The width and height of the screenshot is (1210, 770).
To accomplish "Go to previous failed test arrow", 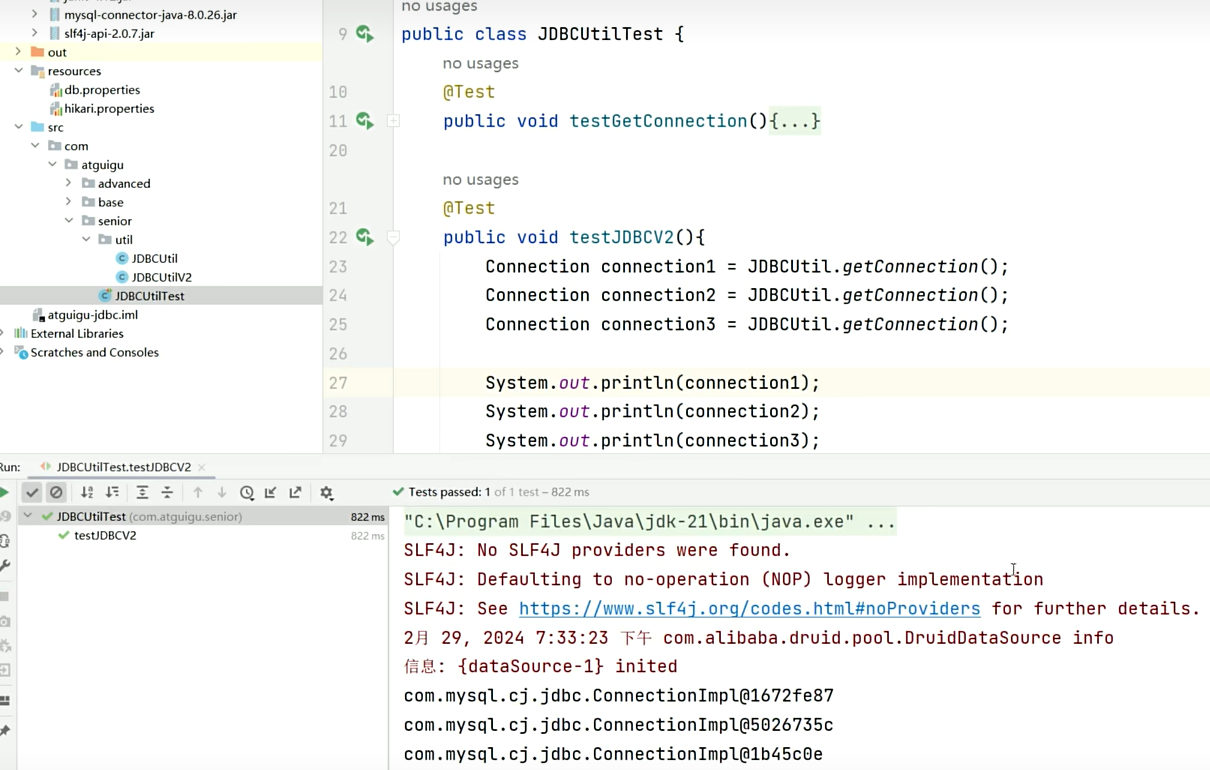I will (198, 492).
